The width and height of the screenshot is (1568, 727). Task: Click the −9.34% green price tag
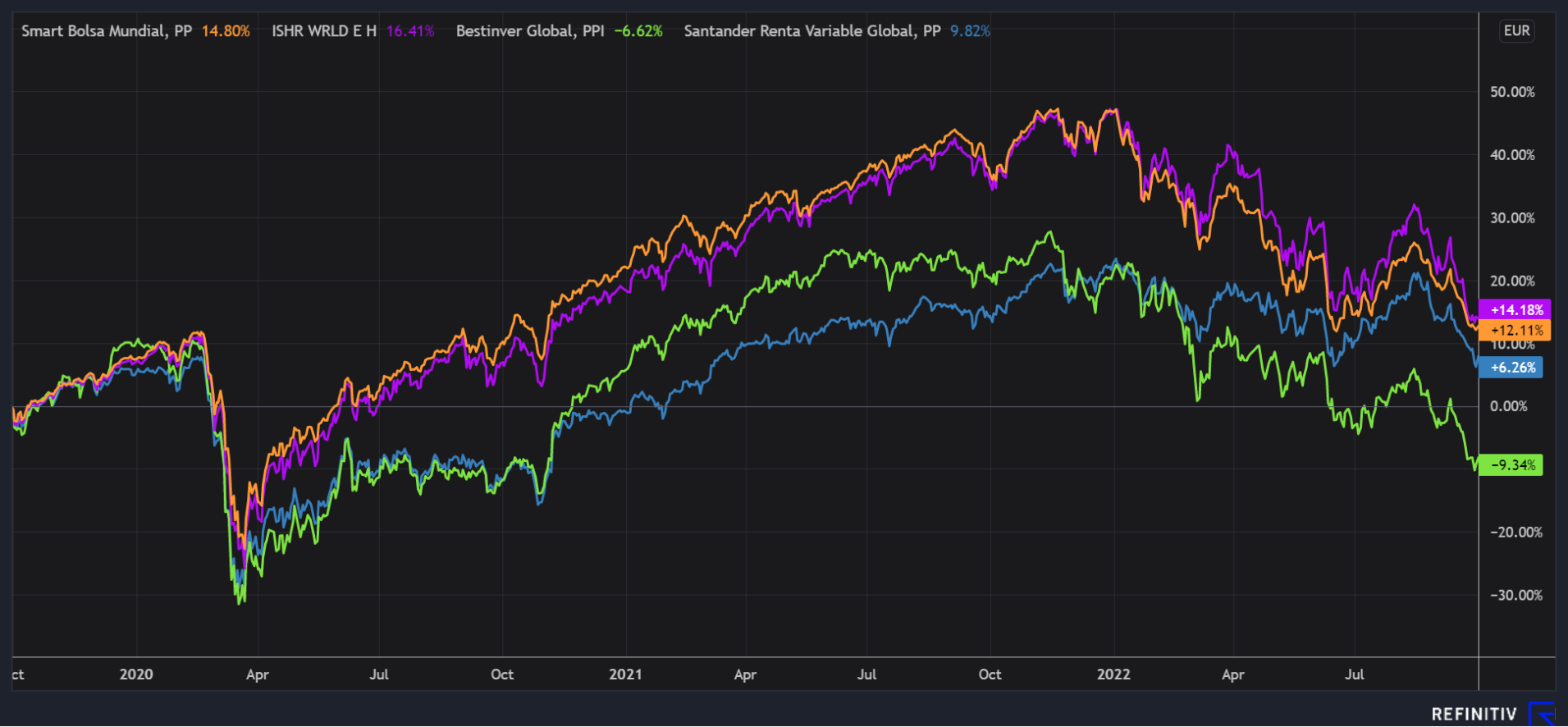1511,465
